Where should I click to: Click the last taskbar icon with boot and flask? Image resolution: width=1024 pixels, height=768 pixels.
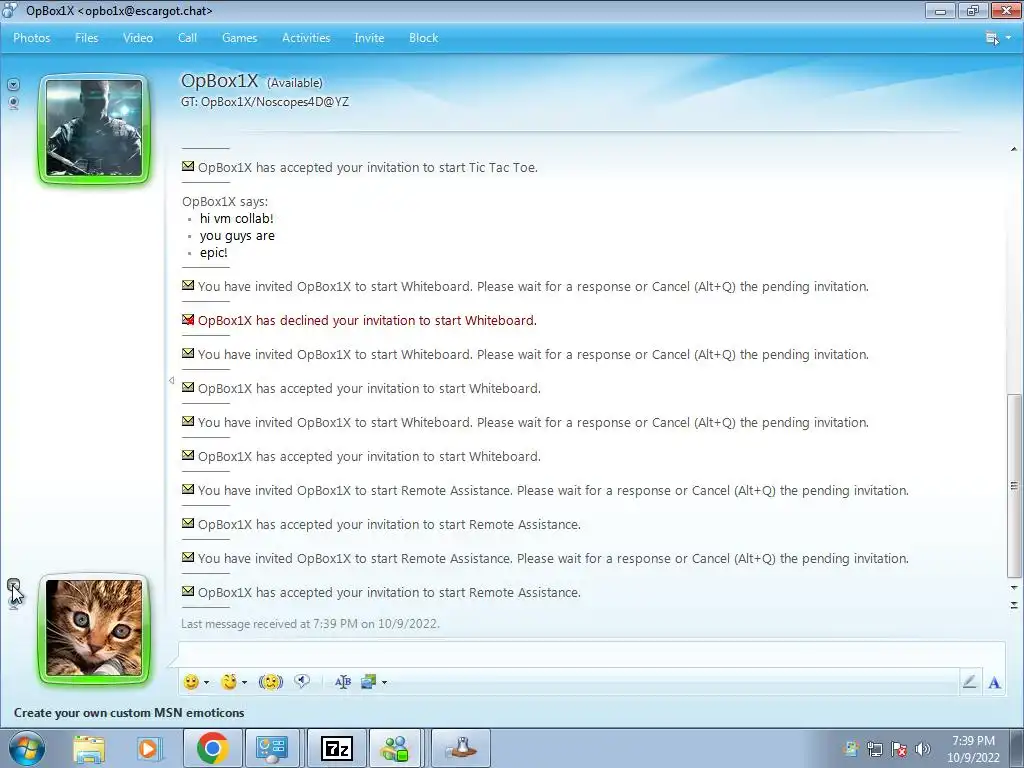(461, 748)
